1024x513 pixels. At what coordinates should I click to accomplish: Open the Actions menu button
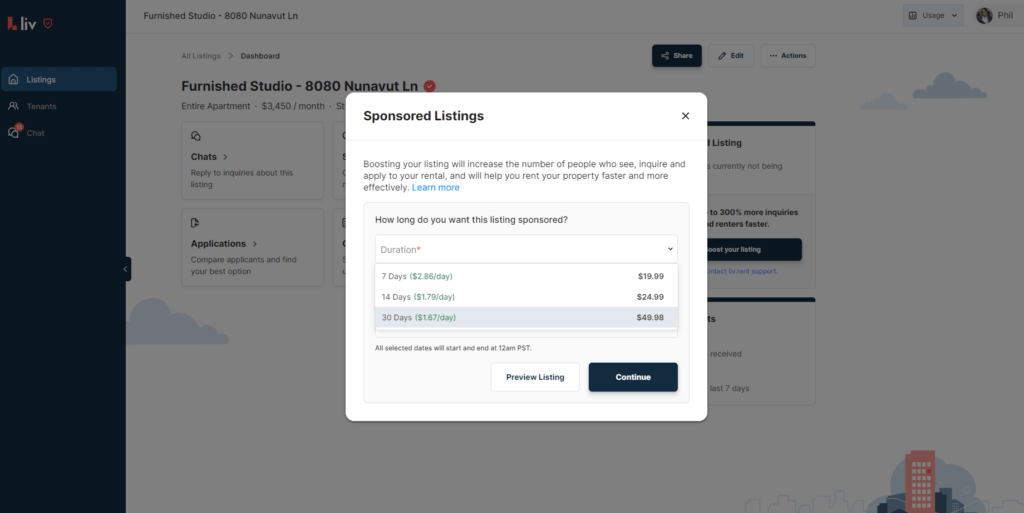(x=788, y=55)
